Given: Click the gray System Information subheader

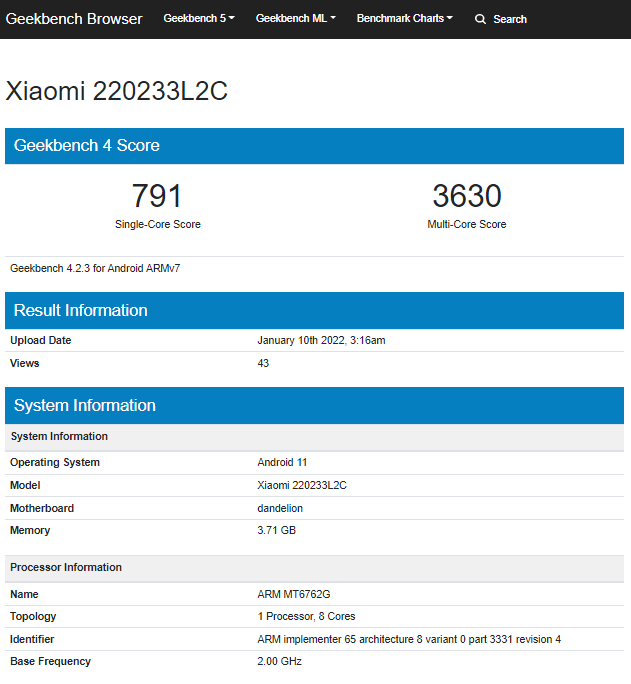Looking at the screenshot, I should (314, 437).
